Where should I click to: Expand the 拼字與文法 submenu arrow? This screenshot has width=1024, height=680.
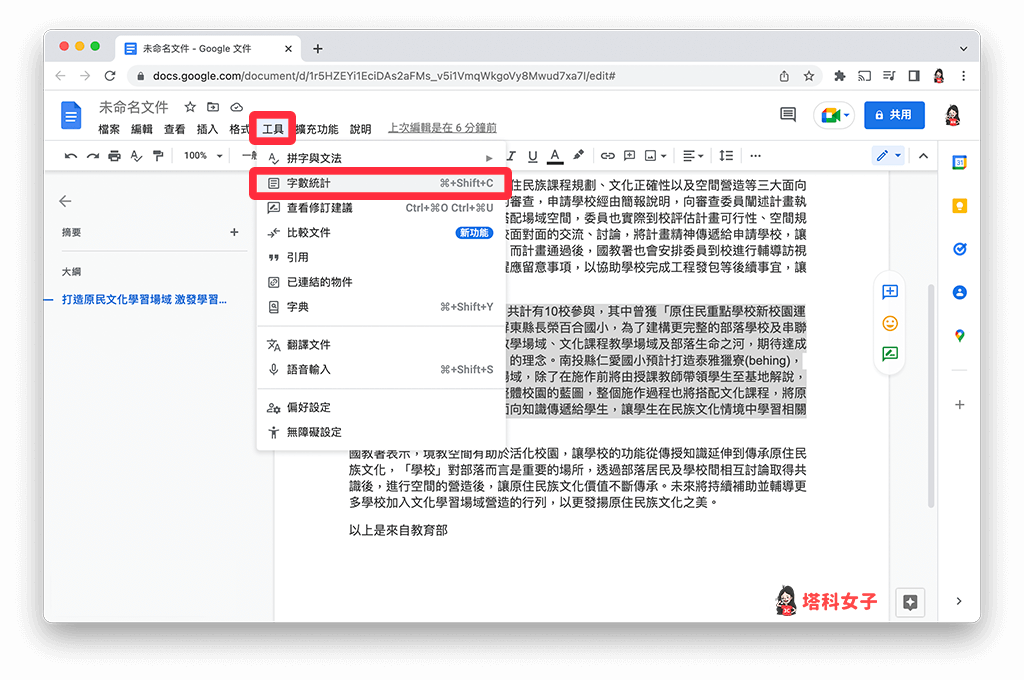coord(489,156)
